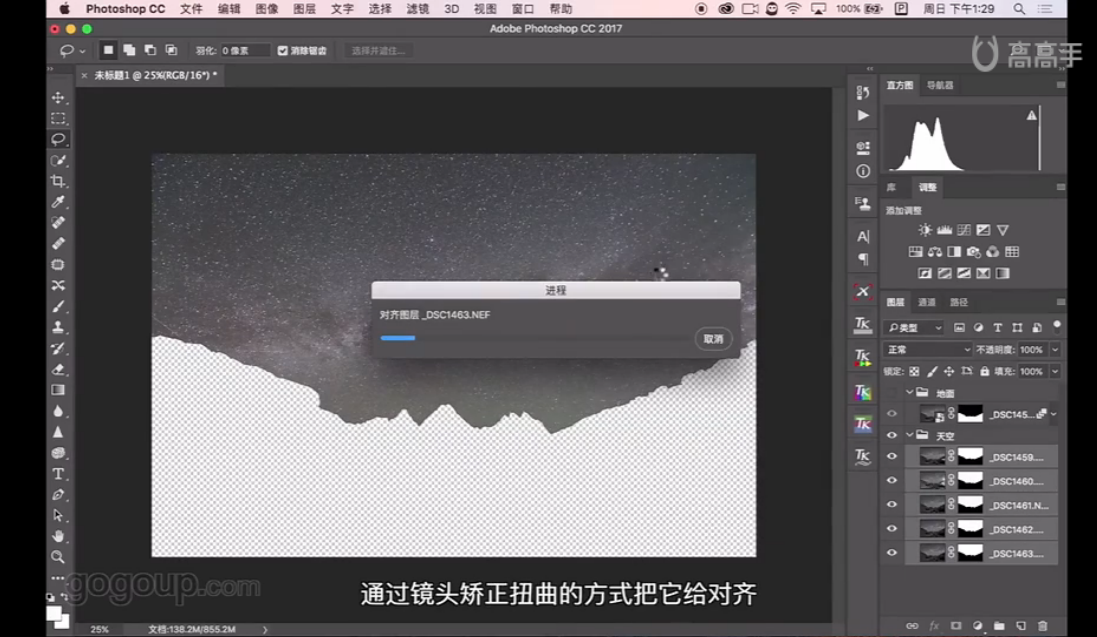
Task: Filter layers by type layers
Action: [998, 328]
